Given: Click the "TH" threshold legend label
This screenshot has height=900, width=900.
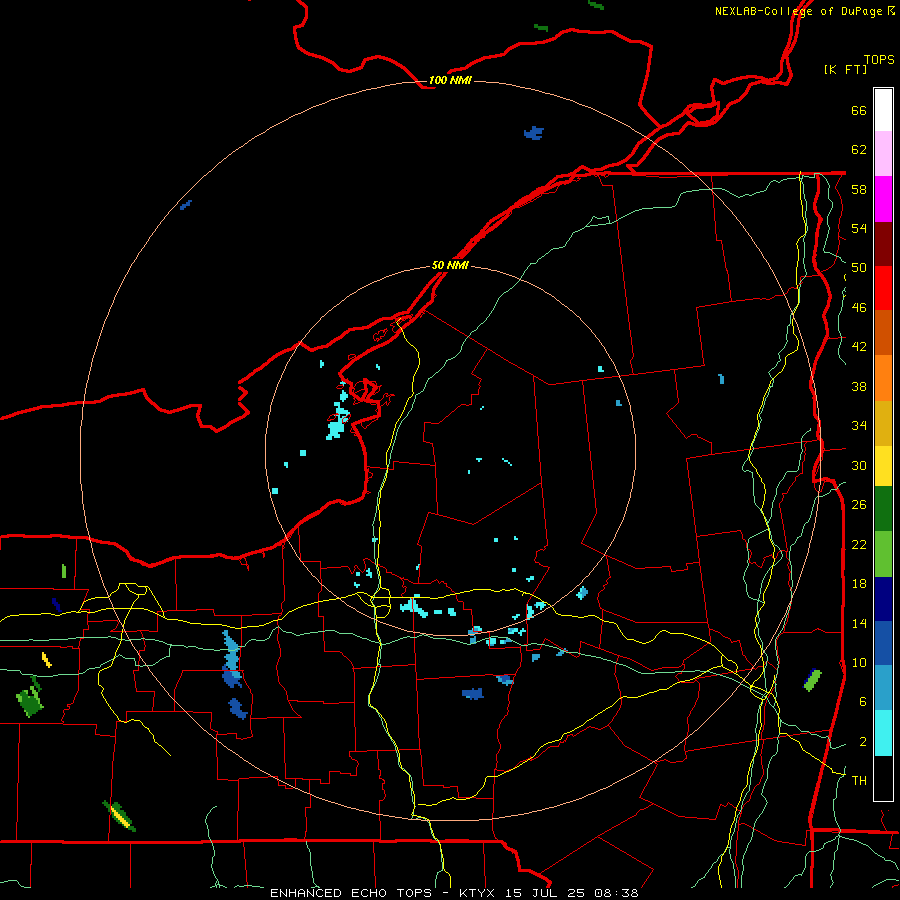Looking at the screenshot, I should tap(859, 781).
